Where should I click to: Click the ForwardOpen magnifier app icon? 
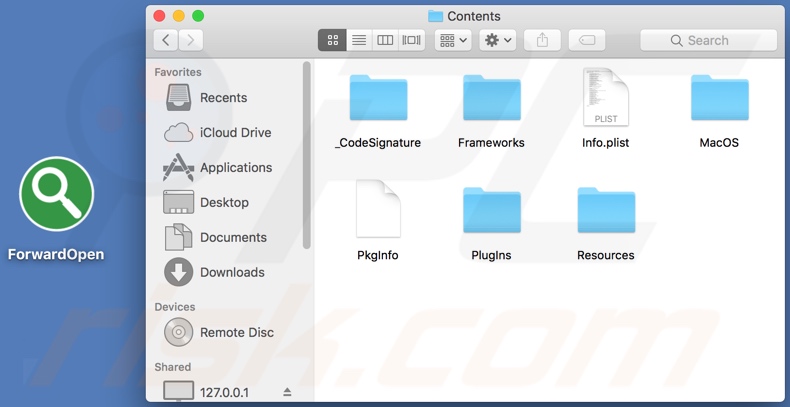pos(56,194)
